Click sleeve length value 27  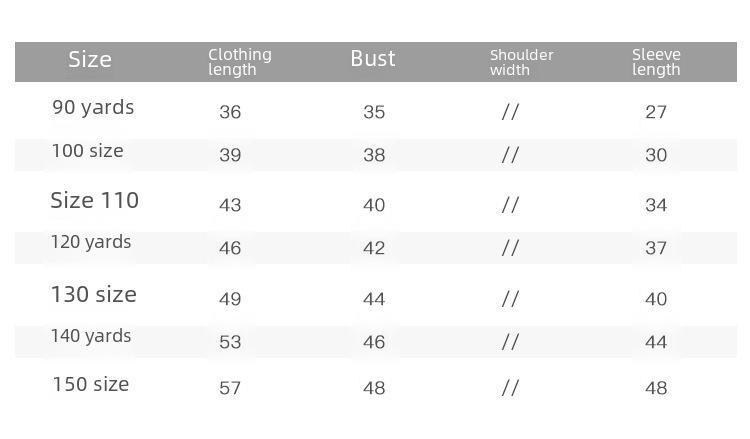coord(656,112)
